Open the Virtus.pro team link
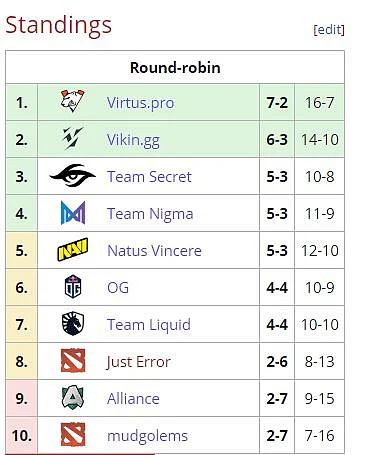 (140, 103)
